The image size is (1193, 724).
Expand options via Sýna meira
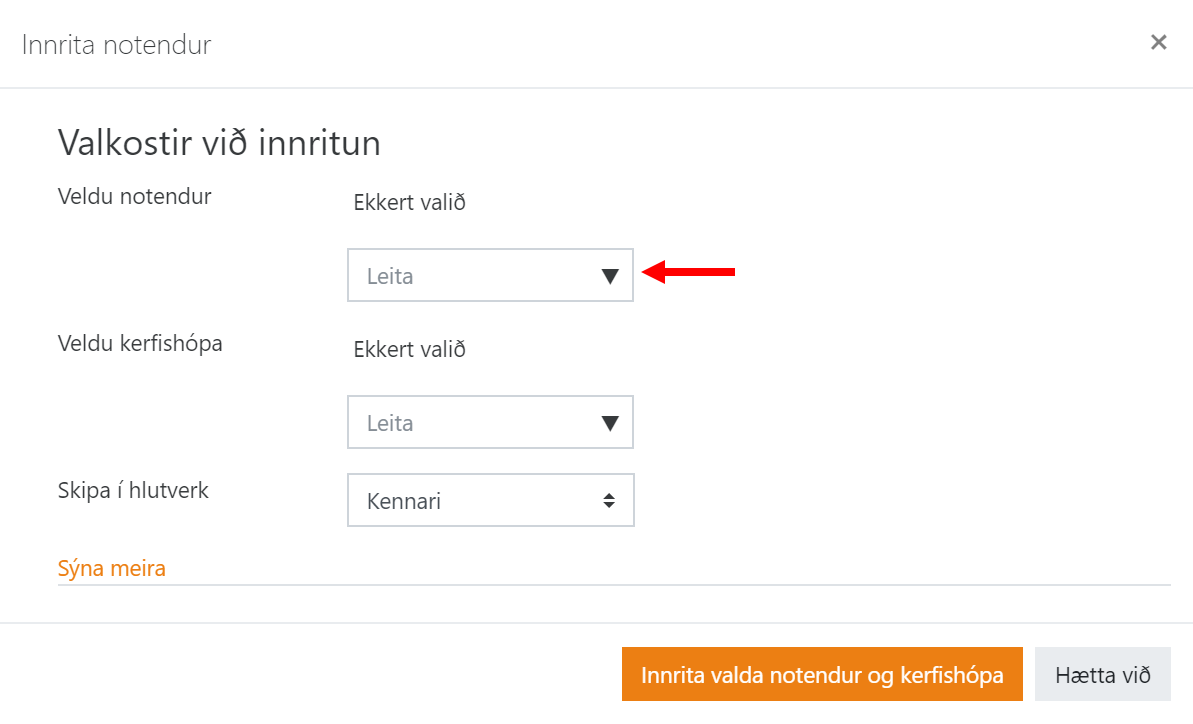pyautogui.click(x=111, y=568)
